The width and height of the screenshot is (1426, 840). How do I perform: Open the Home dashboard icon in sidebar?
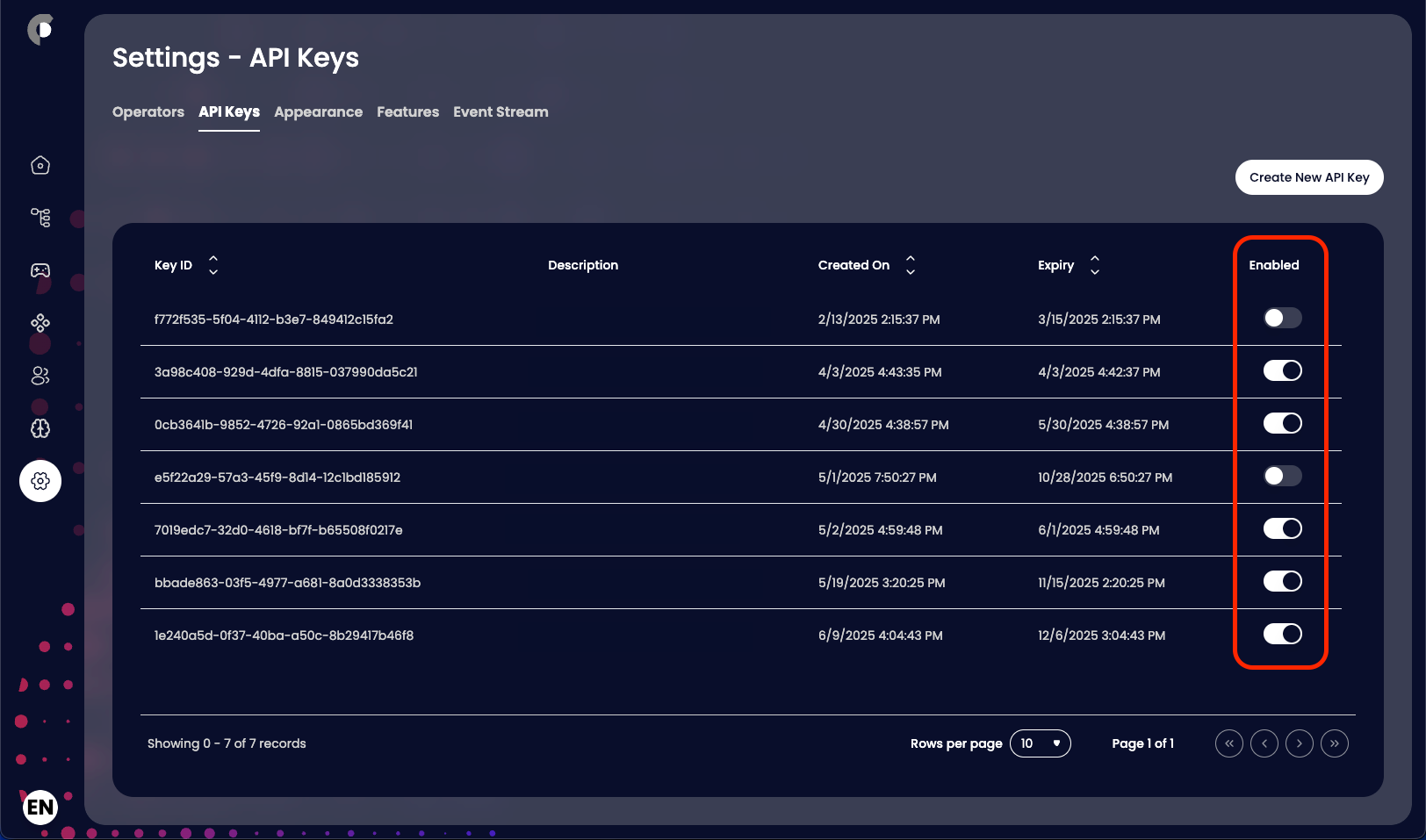[40, 164]
